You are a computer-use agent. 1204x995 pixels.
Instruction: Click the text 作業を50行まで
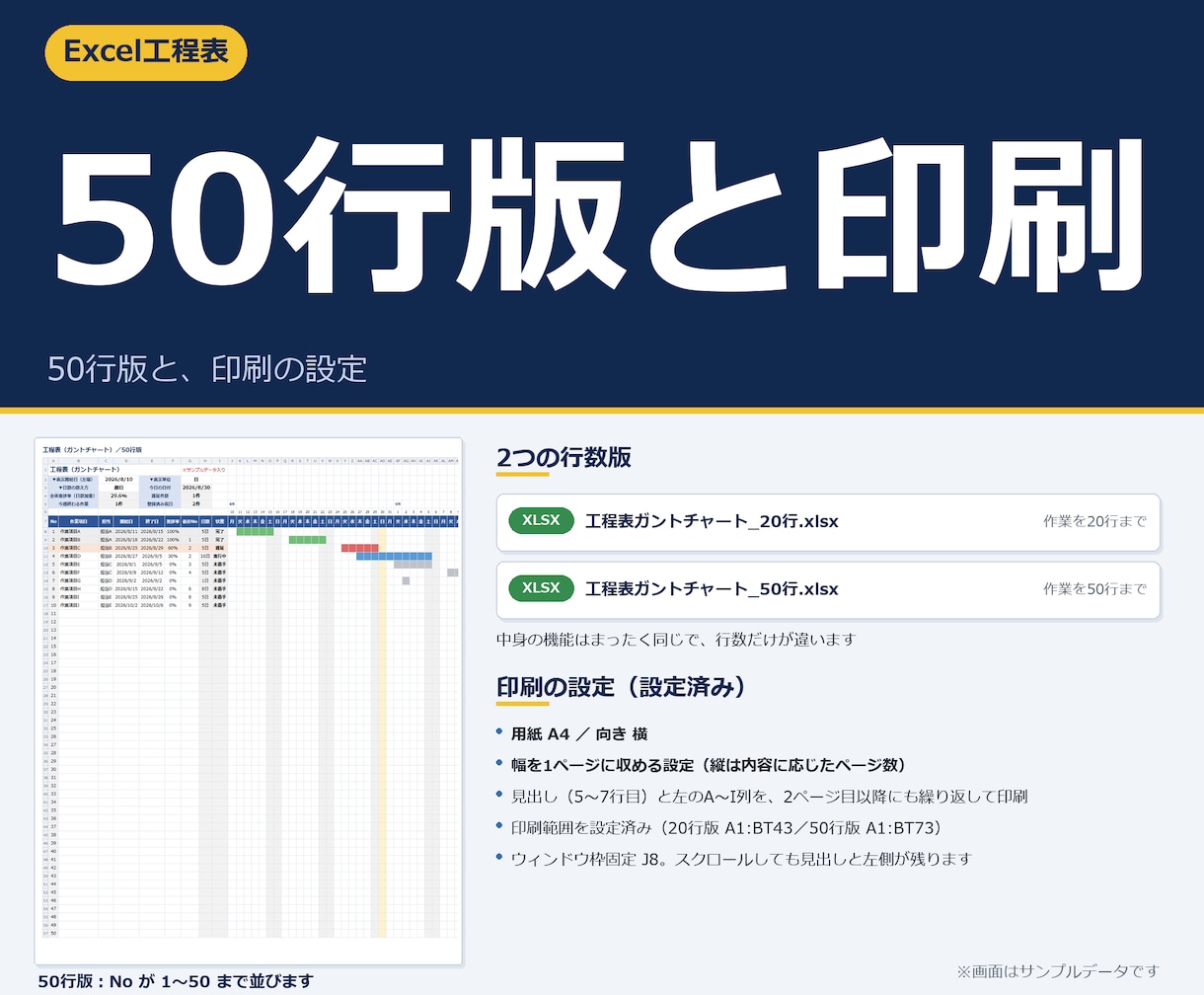[x=1094, y=589]
